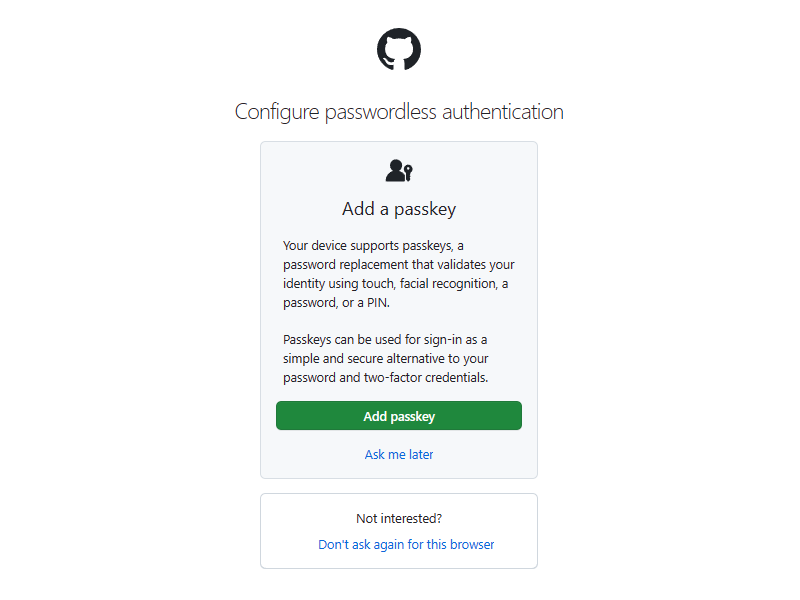Click the person-with-key passkey icon
Viewport: 800px width, 600px height.
click(x=399, y=171)
